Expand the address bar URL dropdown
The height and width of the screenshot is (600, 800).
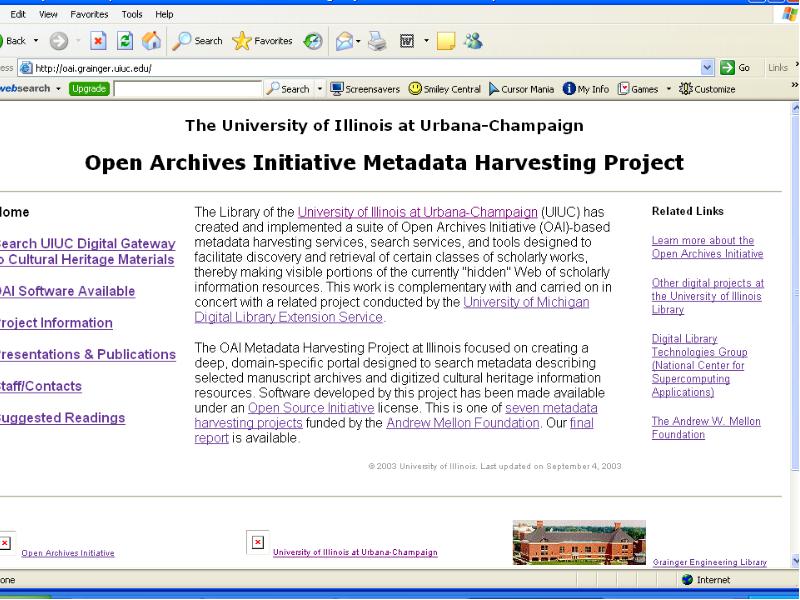pyautogui.click(x=707, y=67)
